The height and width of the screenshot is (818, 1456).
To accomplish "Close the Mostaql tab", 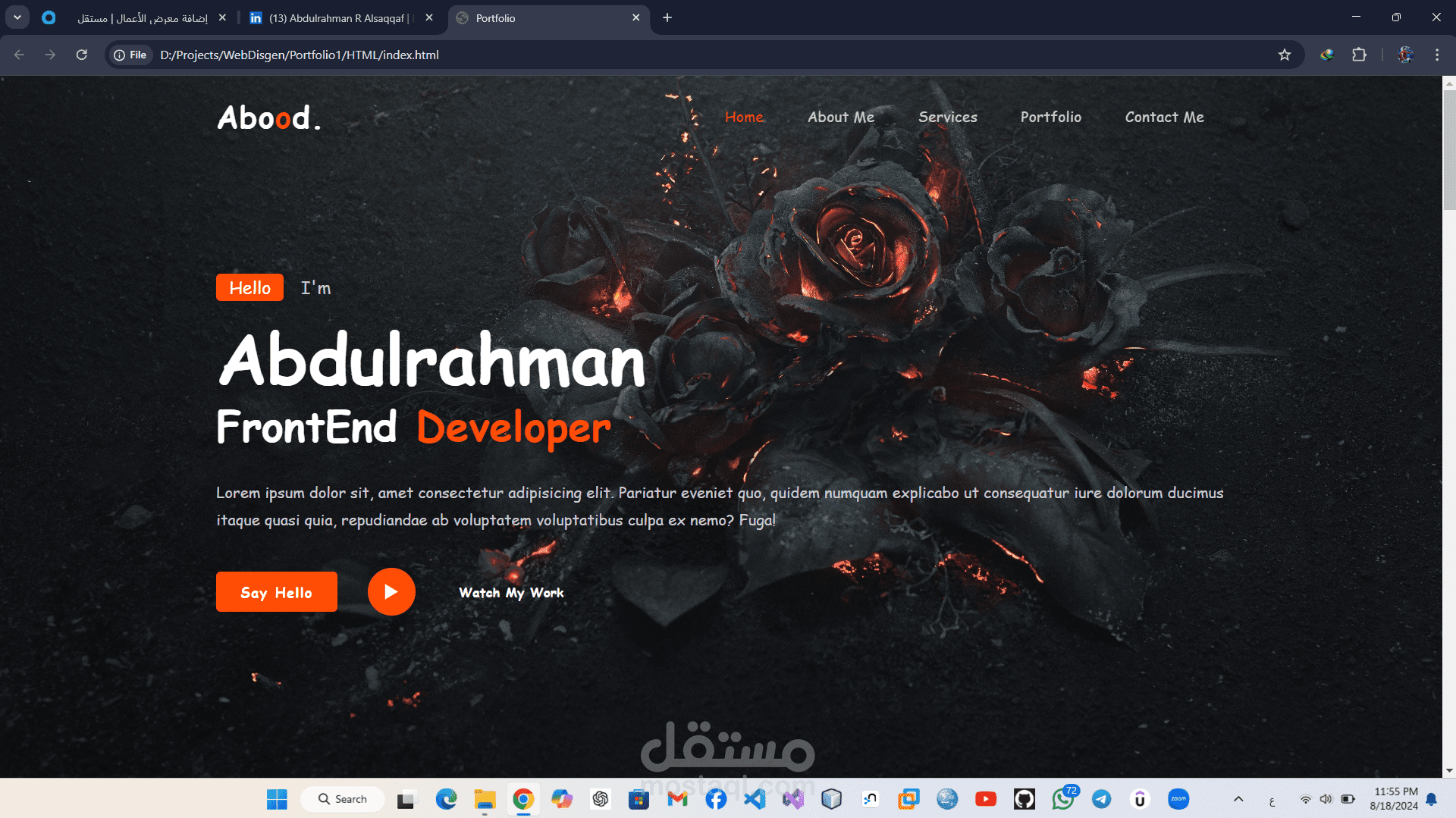I will click(222, 17).
